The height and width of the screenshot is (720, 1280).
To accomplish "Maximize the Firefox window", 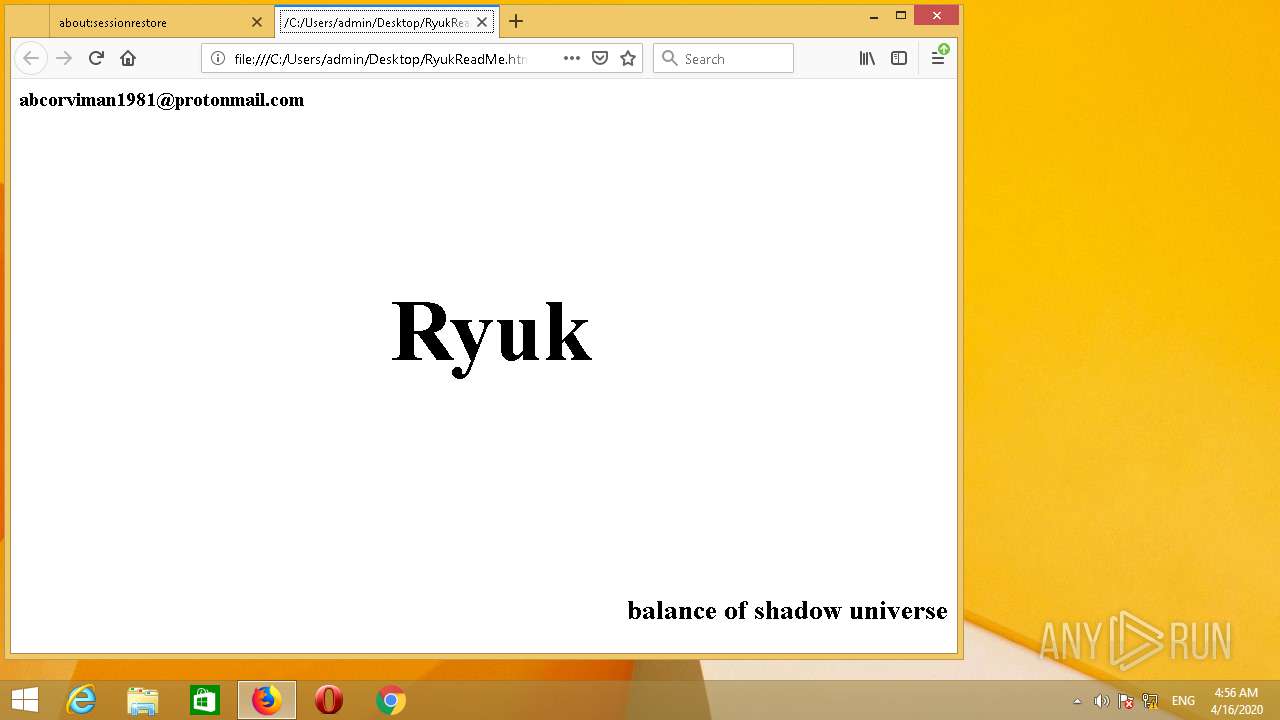I will coord(901,16).
